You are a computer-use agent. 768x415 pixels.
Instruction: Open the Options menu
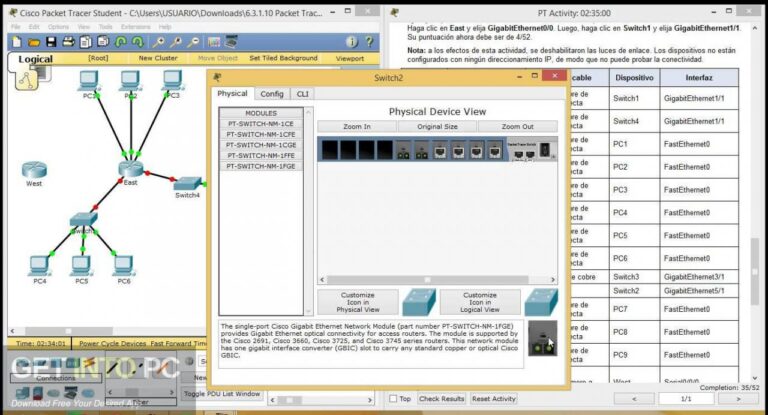58,27
